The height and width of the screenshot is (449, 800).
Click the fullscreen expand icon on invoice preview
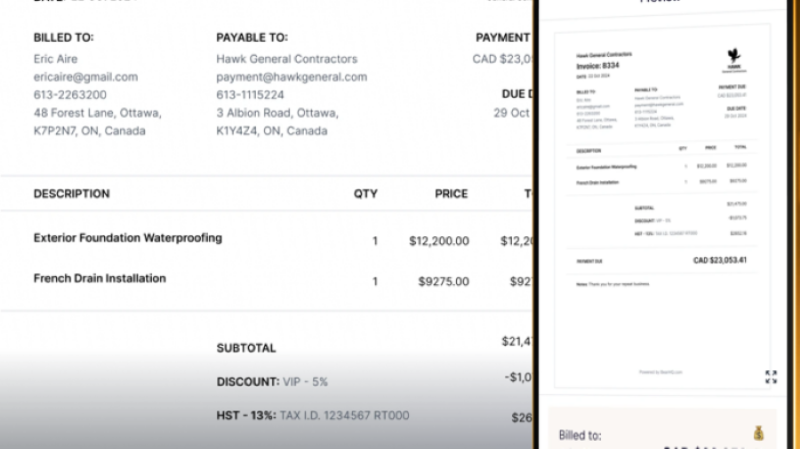click(x=771, y=377)
